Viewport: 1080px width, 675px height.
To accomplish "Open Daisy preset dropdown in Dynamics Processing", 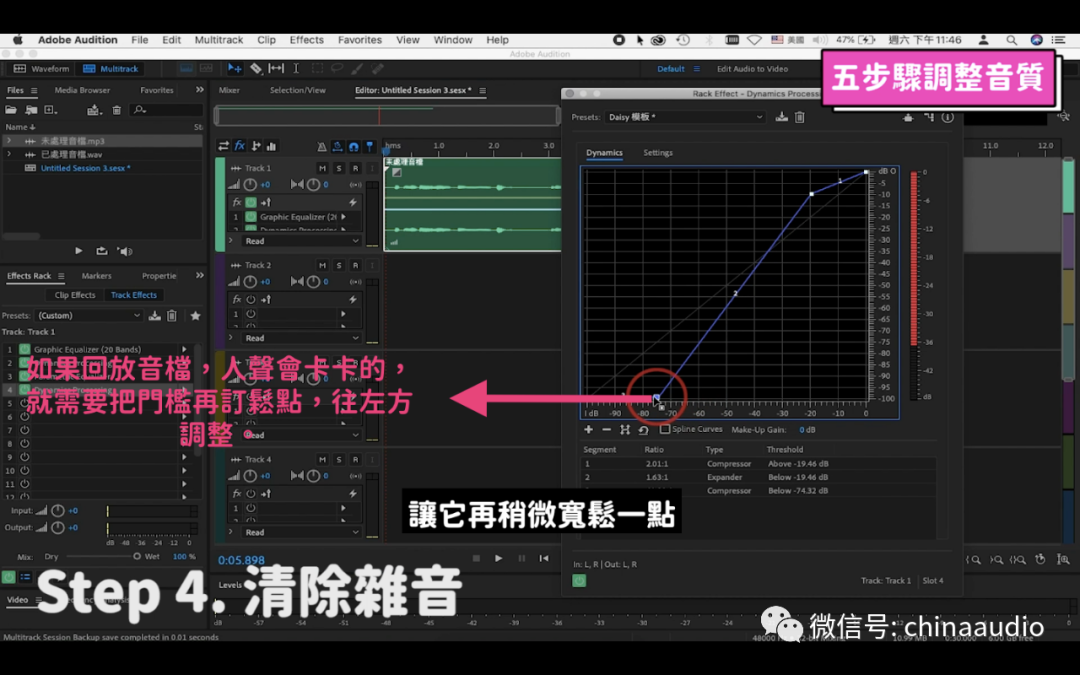I will (685, 117).
